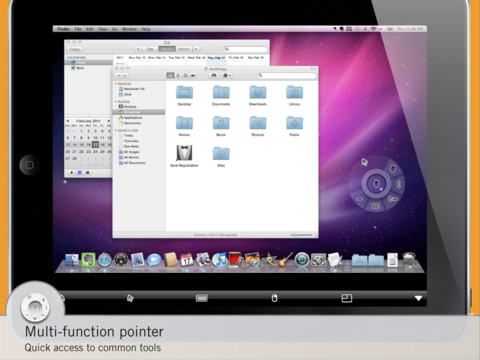The width and height of the screenshot is (480, 360).
Task: Tap the screen layout icon in bottom toolbar
Action: [347, 298]
